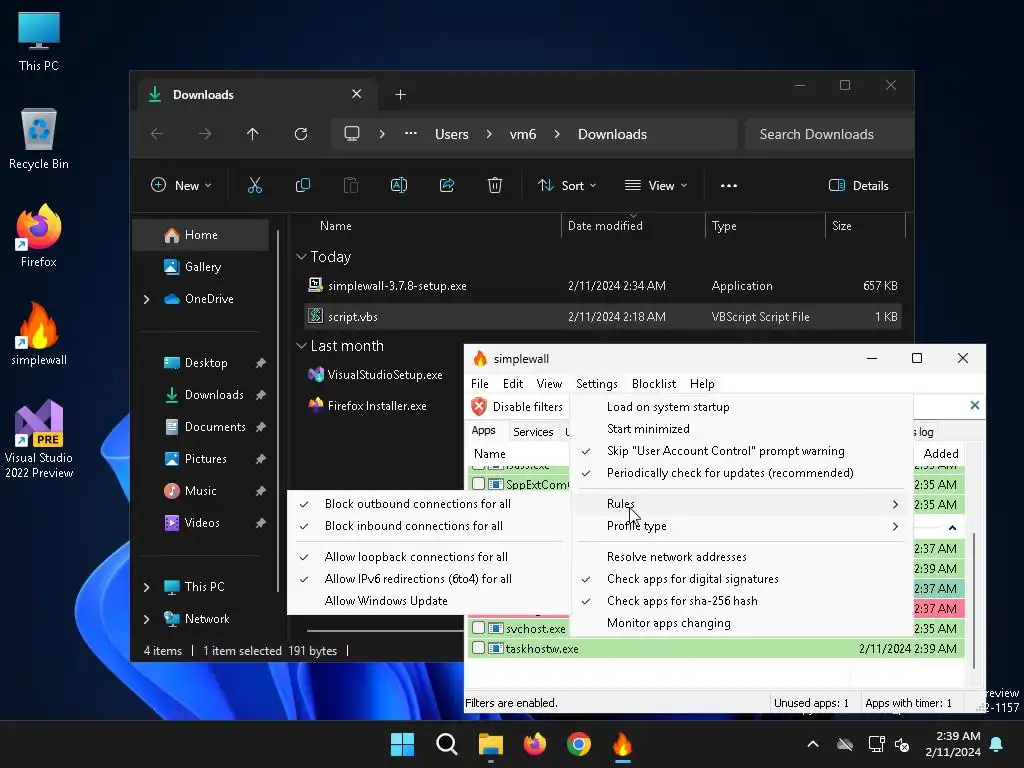Click Chrome icon on taskbar

click(x=579, y=744)
